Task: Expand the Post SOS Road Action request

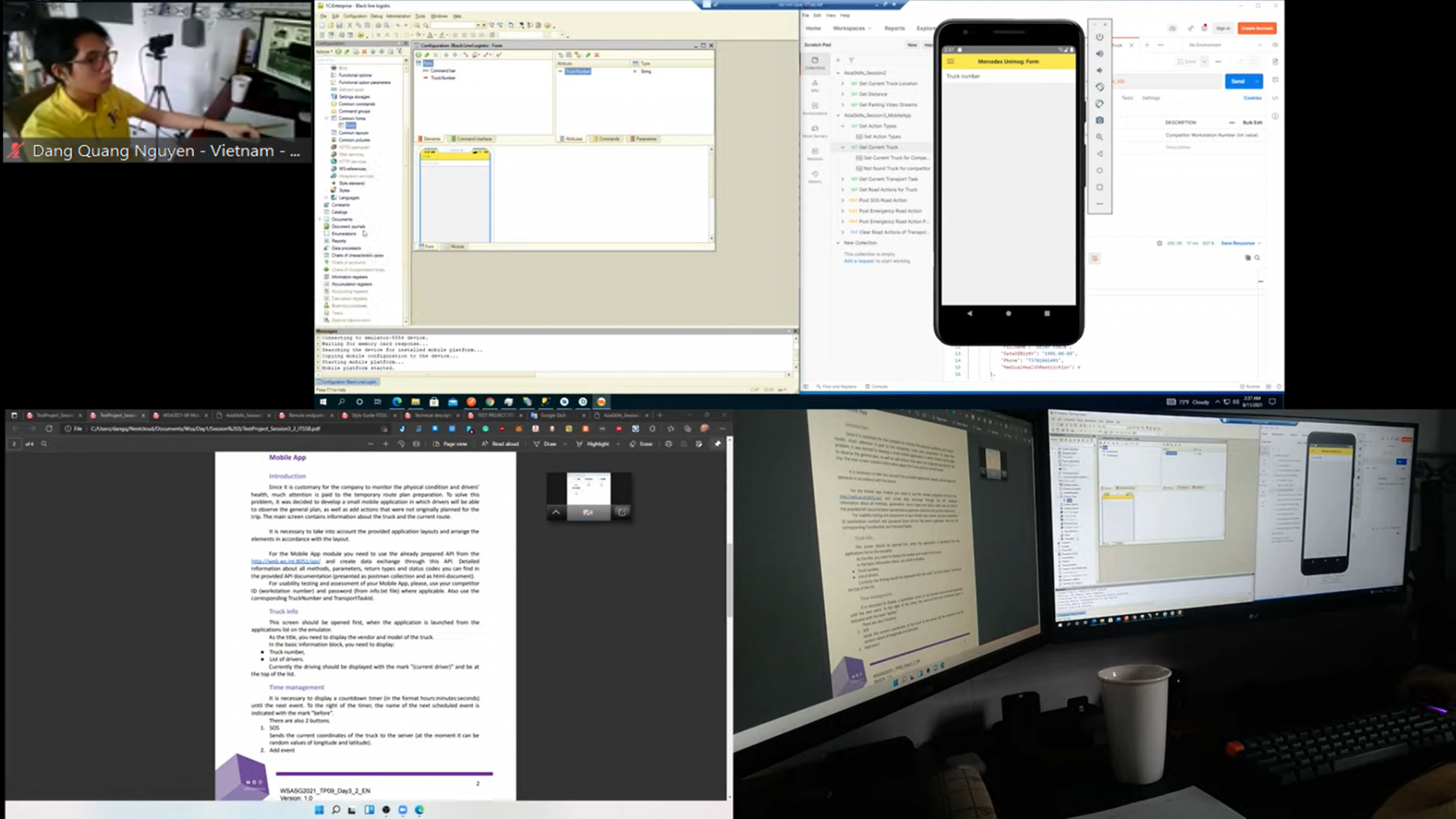Action: 842,200
